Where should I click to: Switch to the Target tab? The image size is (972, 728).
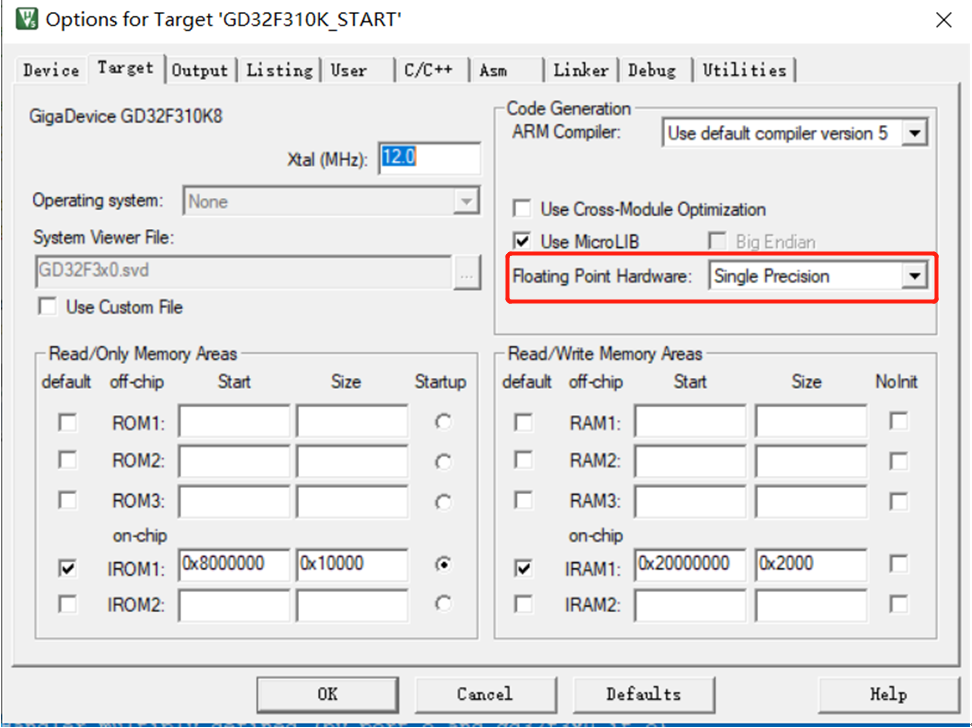pos(125,68)
